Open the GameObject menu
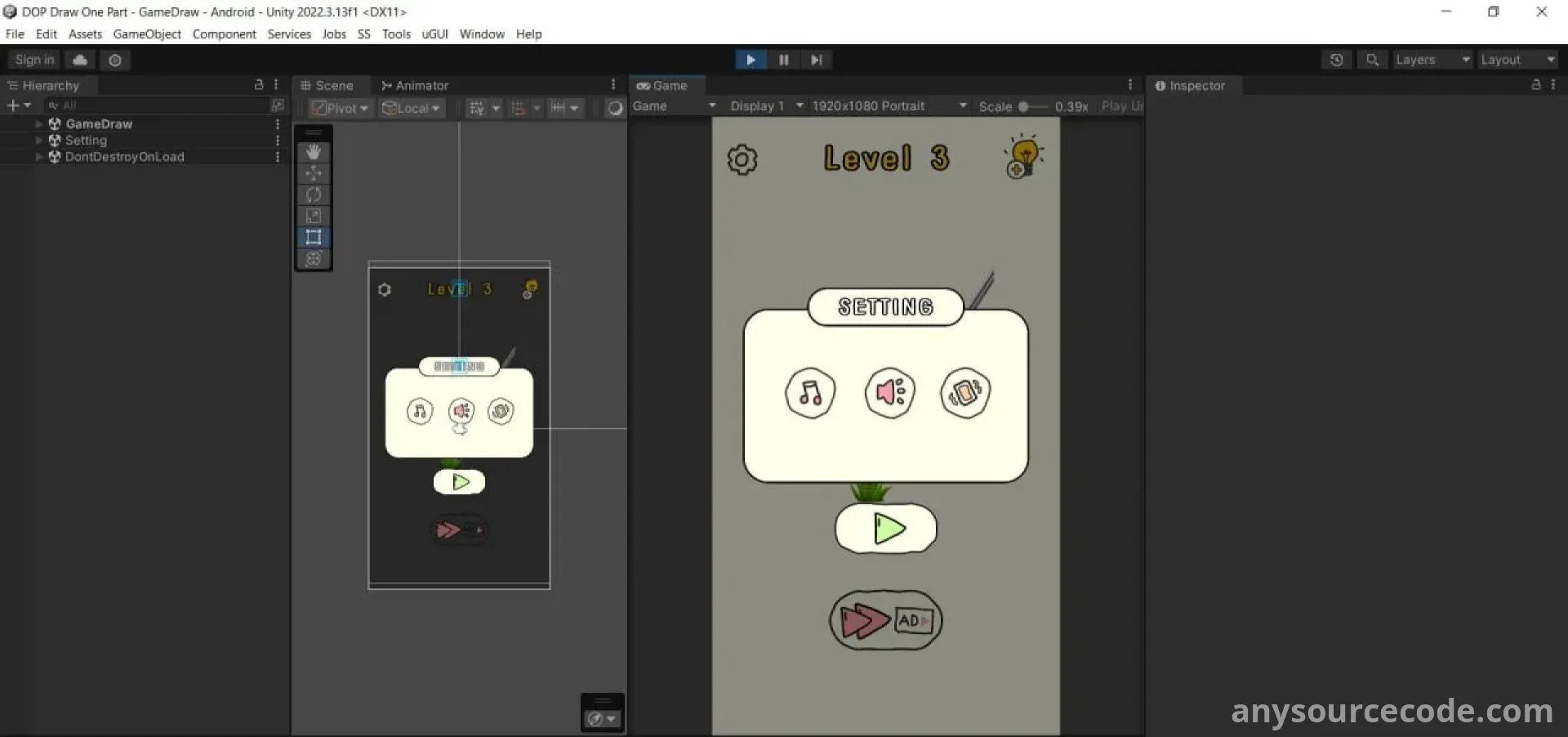Viewport: 1568px width, 737px height. (147, 34)
